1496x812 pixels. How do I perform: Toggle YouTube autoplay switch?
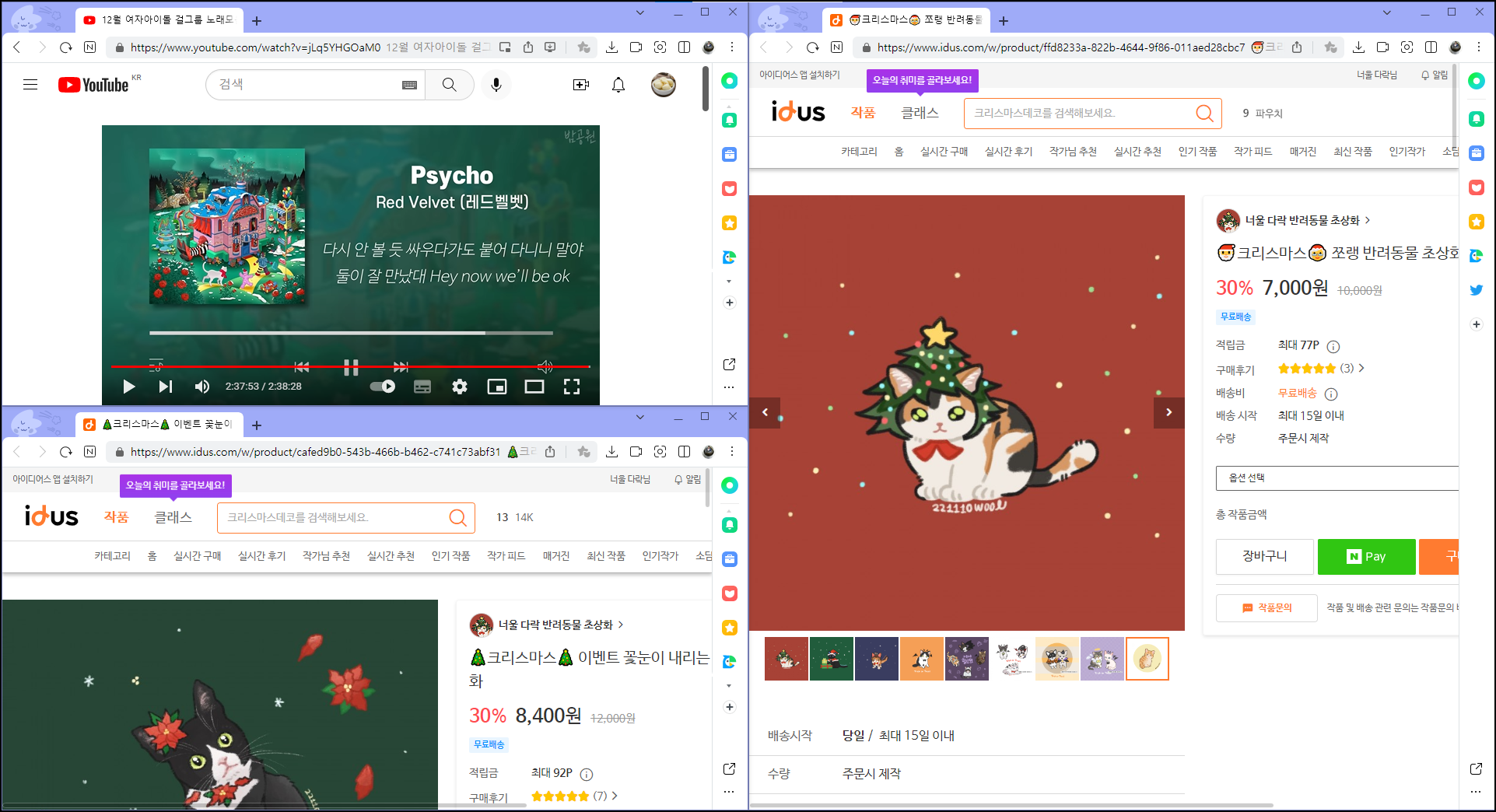coord(383,387)
